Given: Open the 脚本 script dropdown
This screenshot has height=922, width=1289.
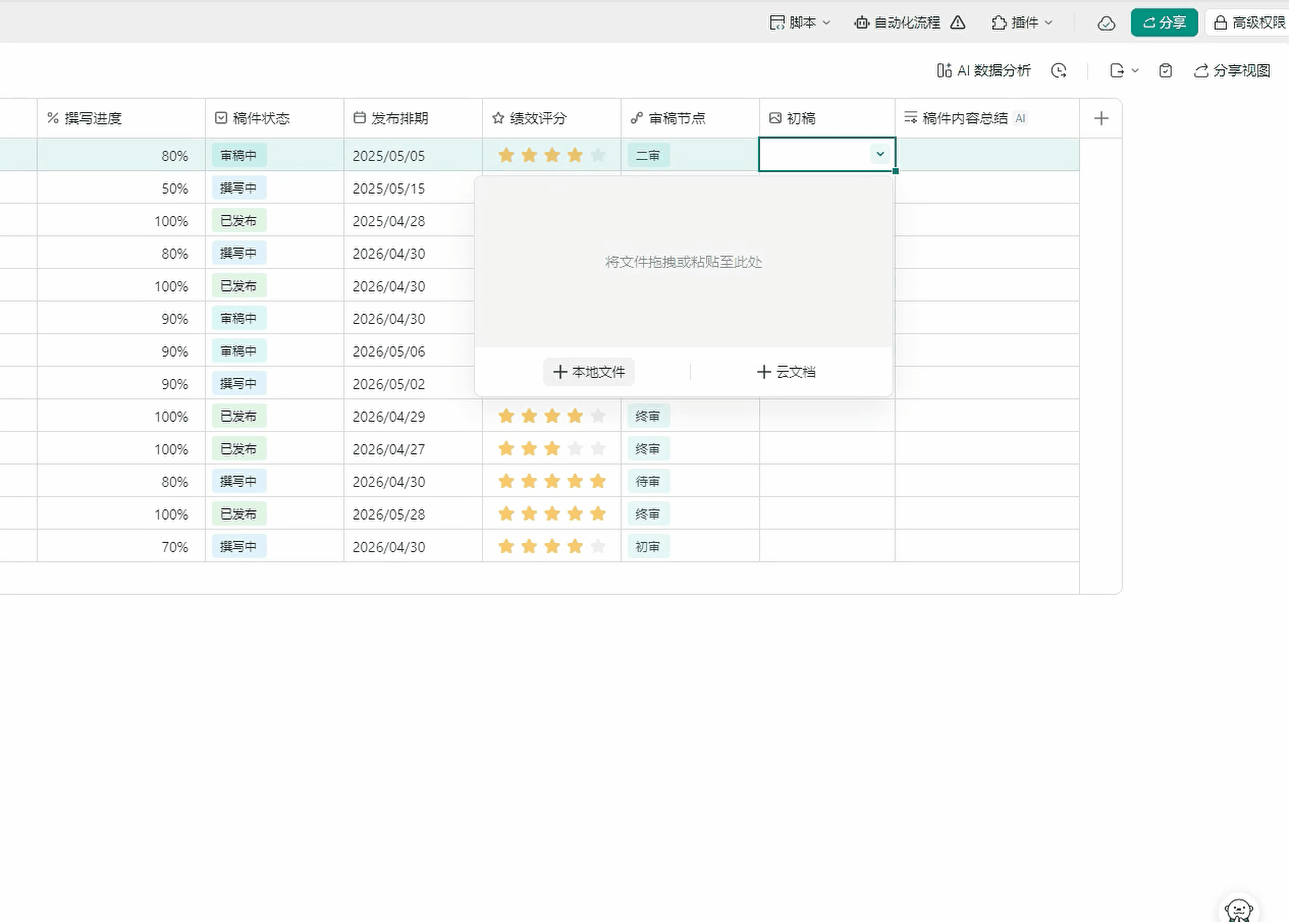Looking at the screenshot, I should (x=799, y=21).
